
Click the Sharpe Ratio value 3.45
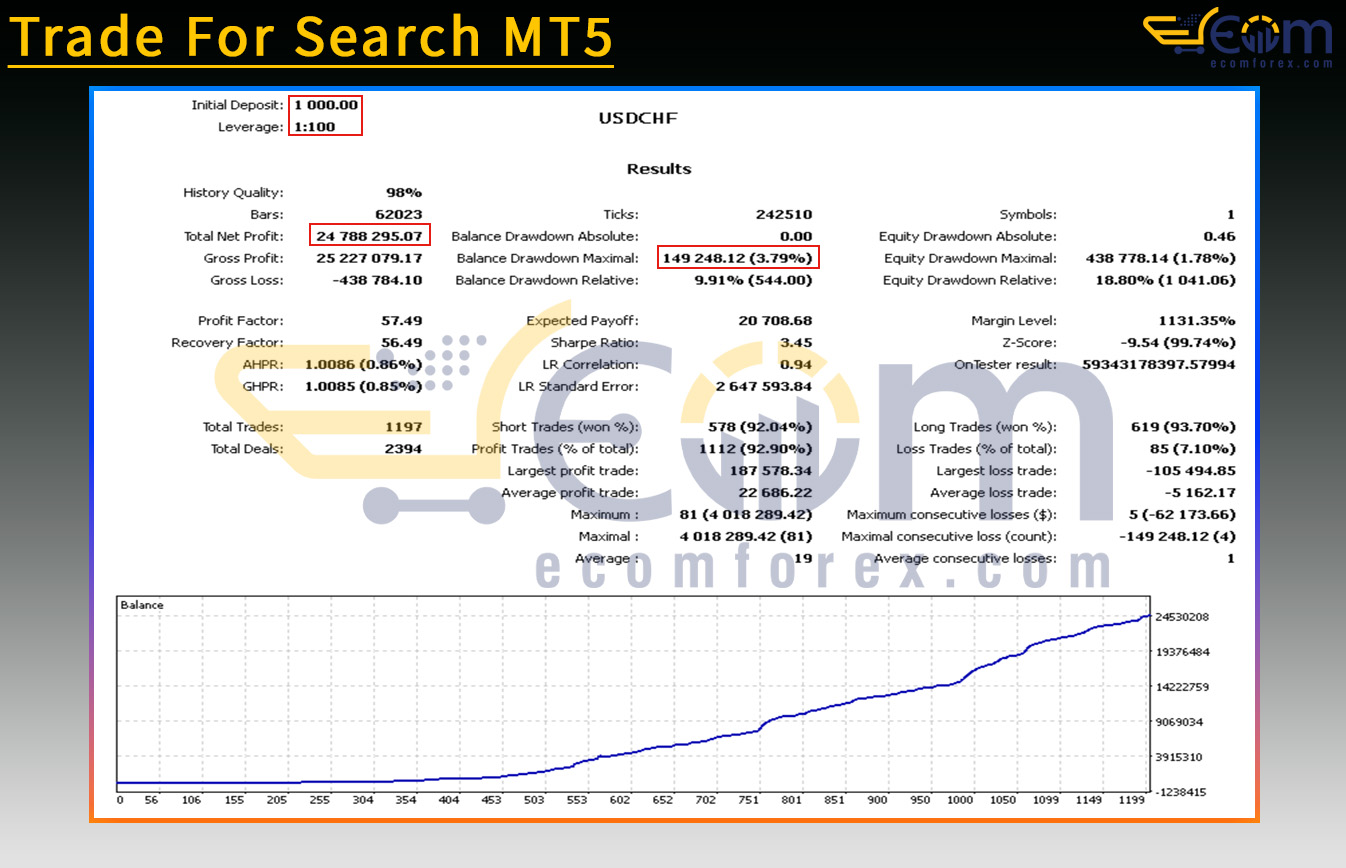pyautogui.click(x=798, y=343)
